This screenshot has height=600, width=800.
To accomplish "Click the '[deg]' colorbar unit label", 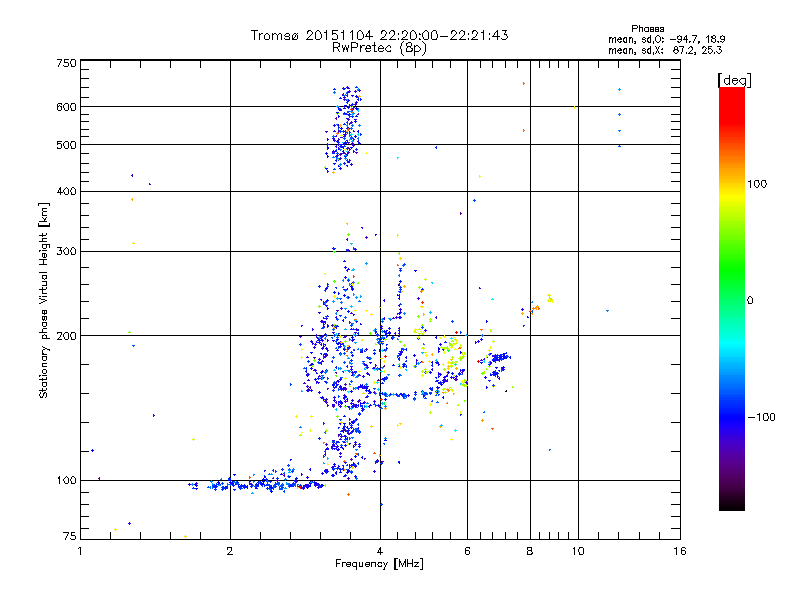I will tap(734, 80).
